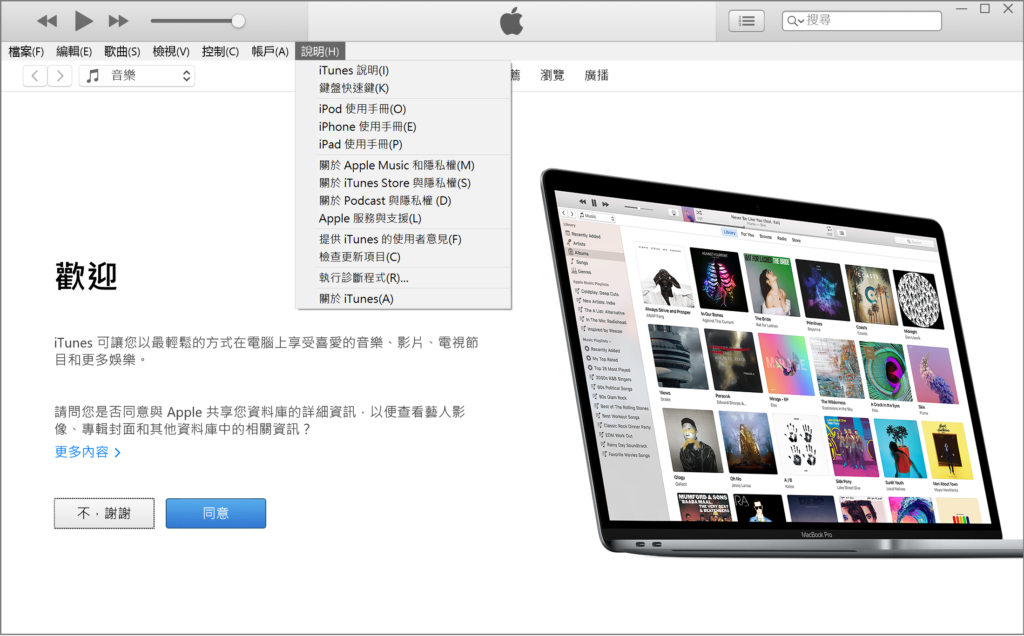Screen dimensions: 1024x636
Task: Go forward with the right chevron button
Action: click(x=59, y=76)
